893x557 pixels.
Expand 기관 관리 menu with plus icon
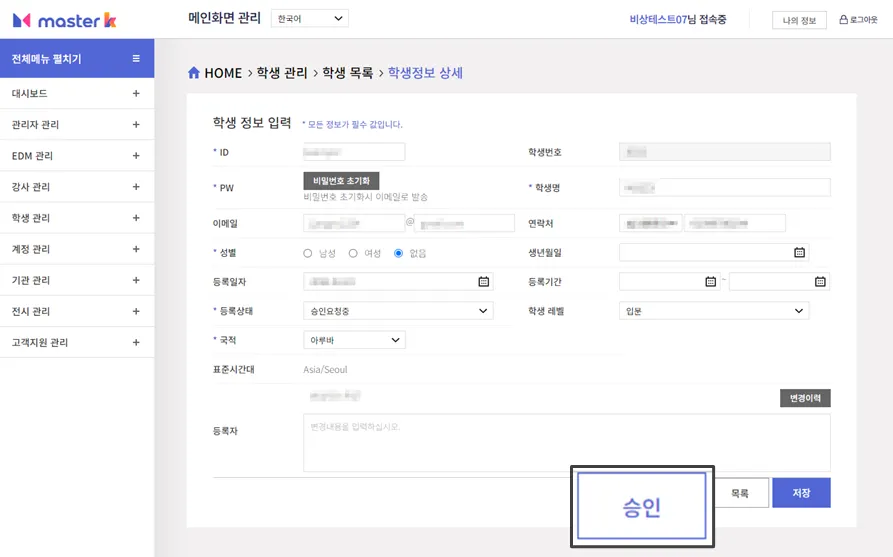136,280
